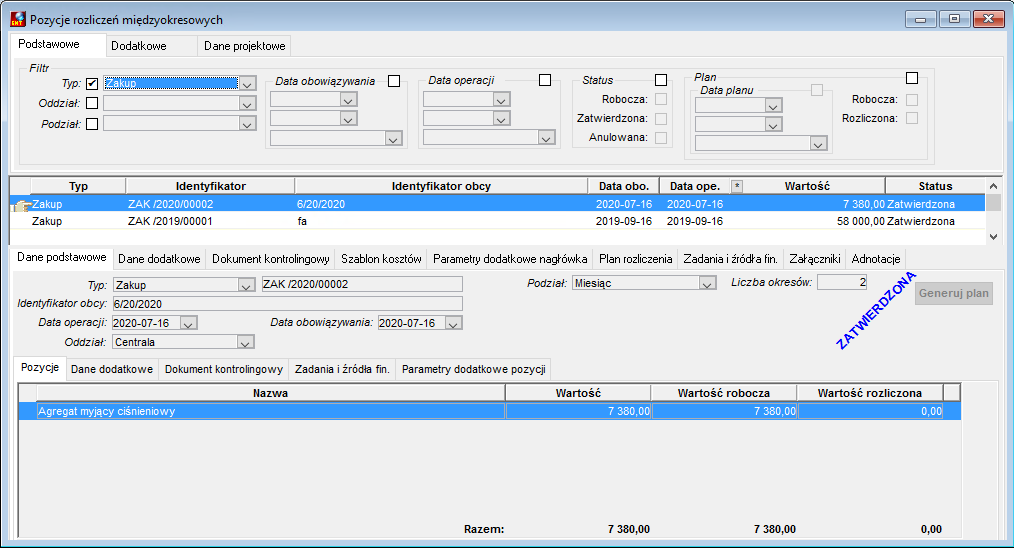
Task: Open the Typ filter dropdown with Zakup
Action: tap(247, 83)
